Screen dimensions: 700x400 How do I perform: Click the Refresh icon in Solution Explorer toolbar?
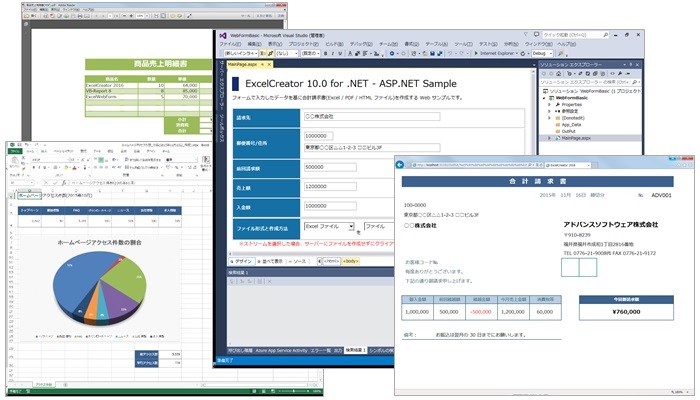(588, 73)
